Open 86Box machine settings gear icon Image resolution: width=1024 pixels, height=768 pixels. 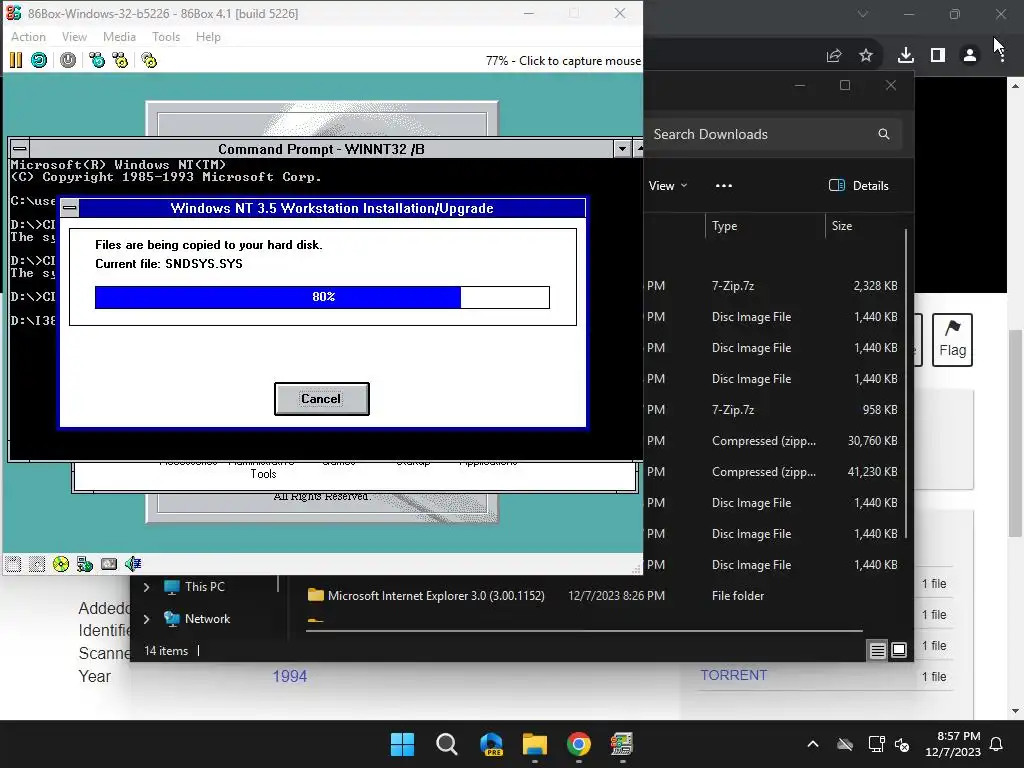[x=149, y=61]
